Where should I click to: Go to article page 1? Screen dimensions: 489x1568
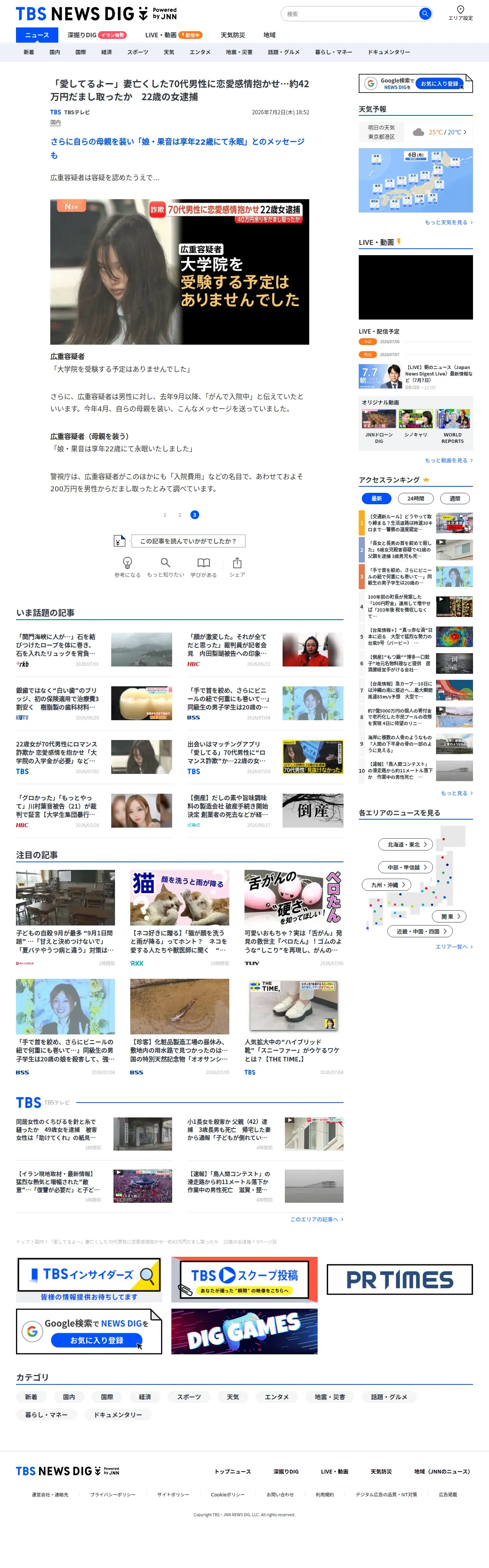[x=165, y=515]
